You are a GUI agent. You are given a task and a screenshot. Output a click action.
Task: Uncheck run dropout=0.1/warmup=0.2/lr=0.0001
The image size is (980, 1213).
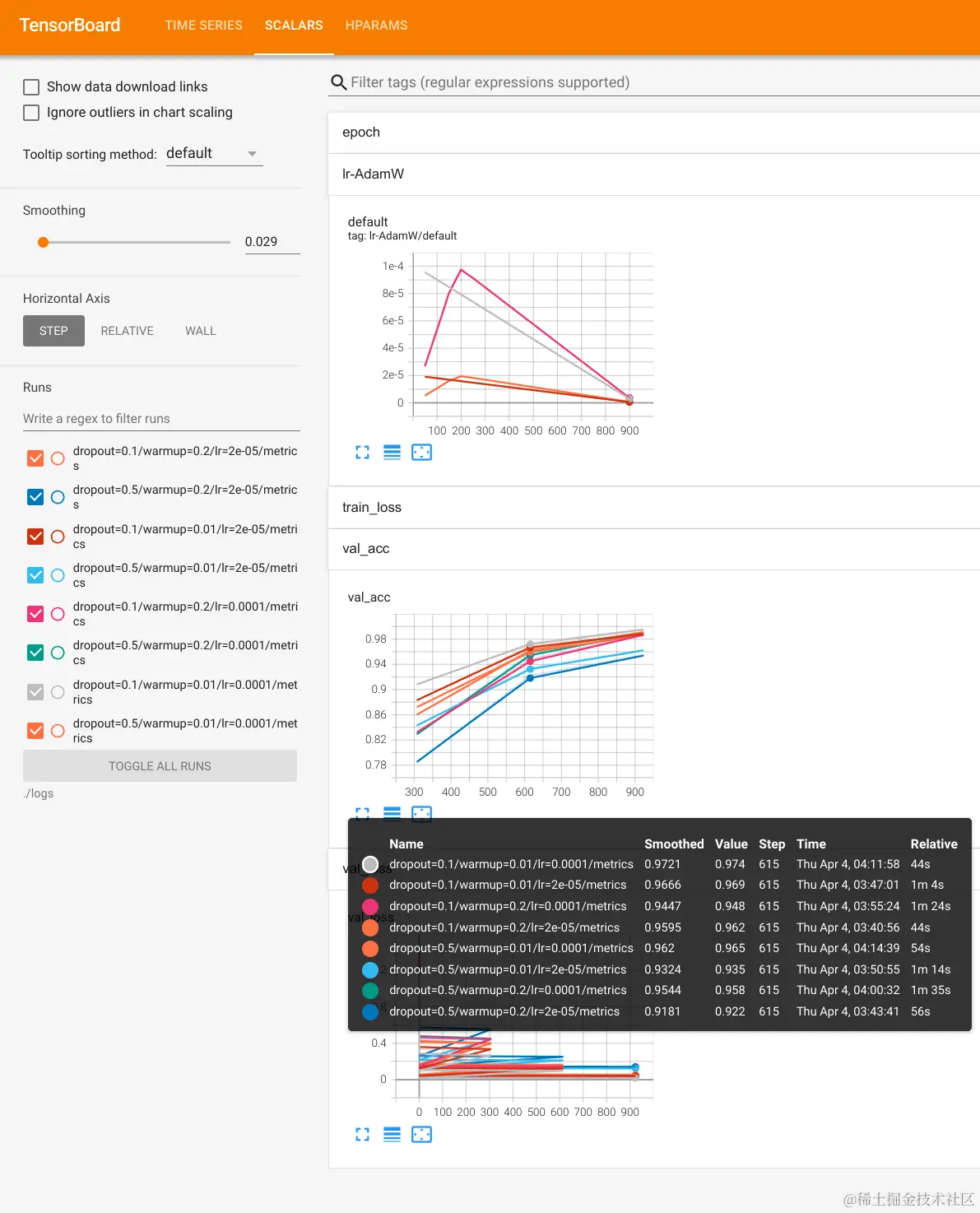tap(35, 614)
